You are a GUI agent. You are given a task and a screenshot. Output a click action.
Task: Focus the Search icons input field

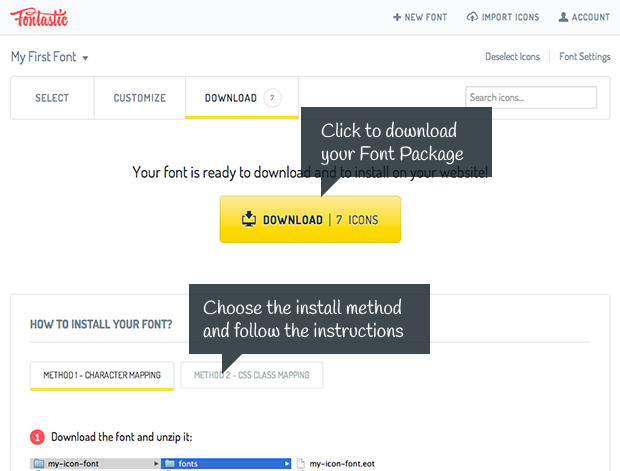(531, 97)
